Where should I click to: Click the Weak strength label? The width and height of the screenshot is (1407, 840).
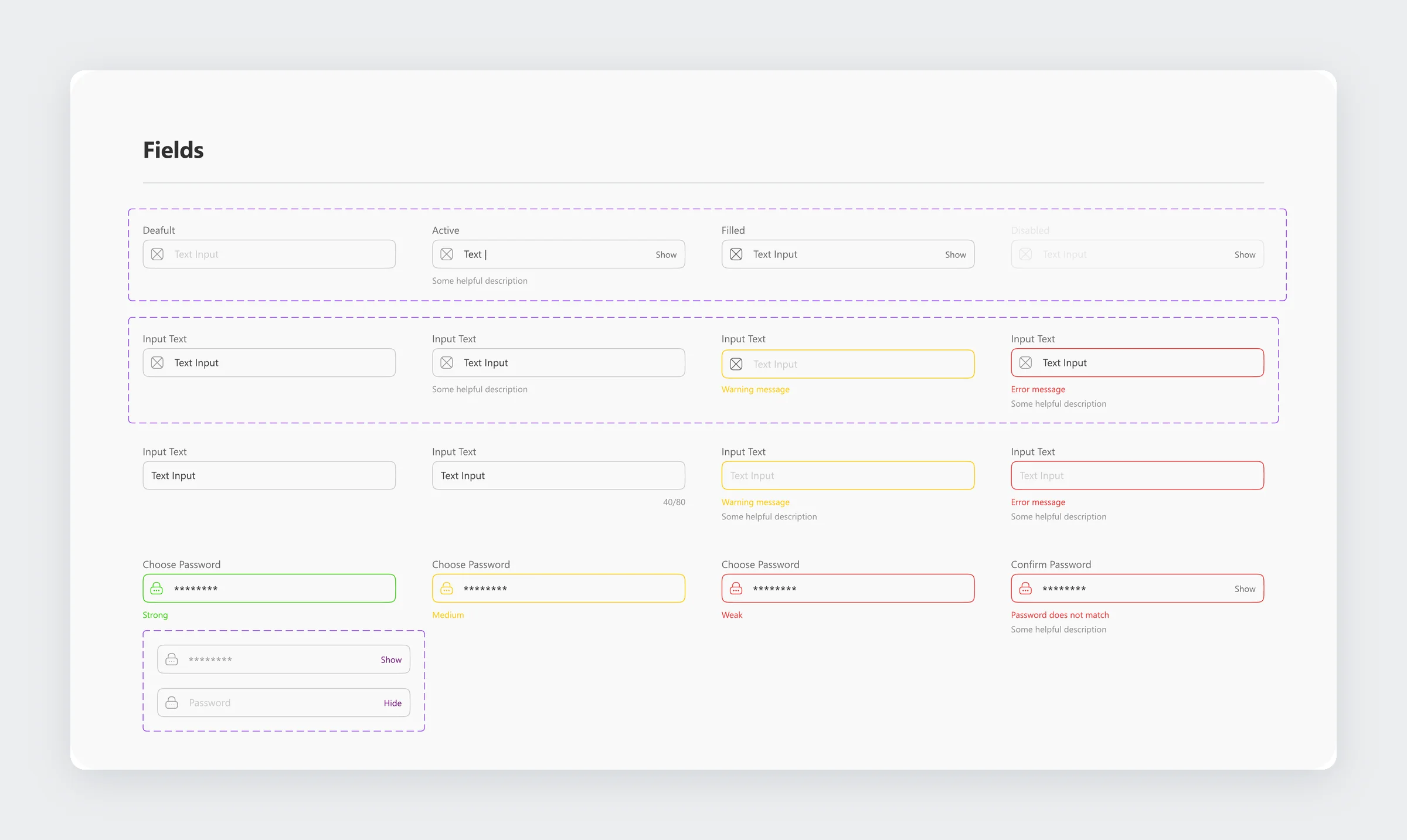(x=732, y=615)
